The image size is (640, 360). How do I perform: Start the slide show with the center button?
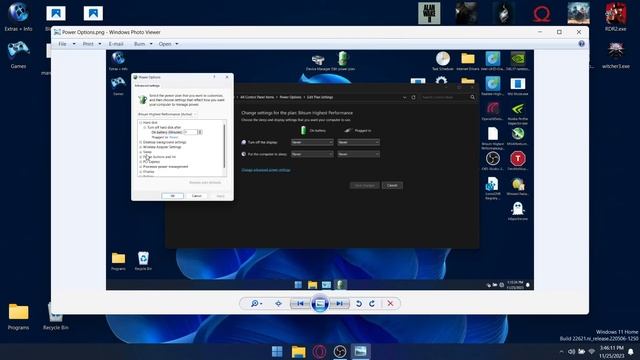click(320, 304)
